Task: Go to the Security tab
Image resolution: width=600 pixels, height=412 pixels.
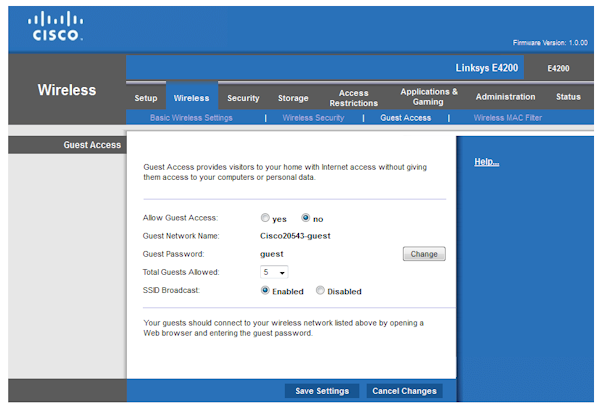Action: [x=243, y=98]
